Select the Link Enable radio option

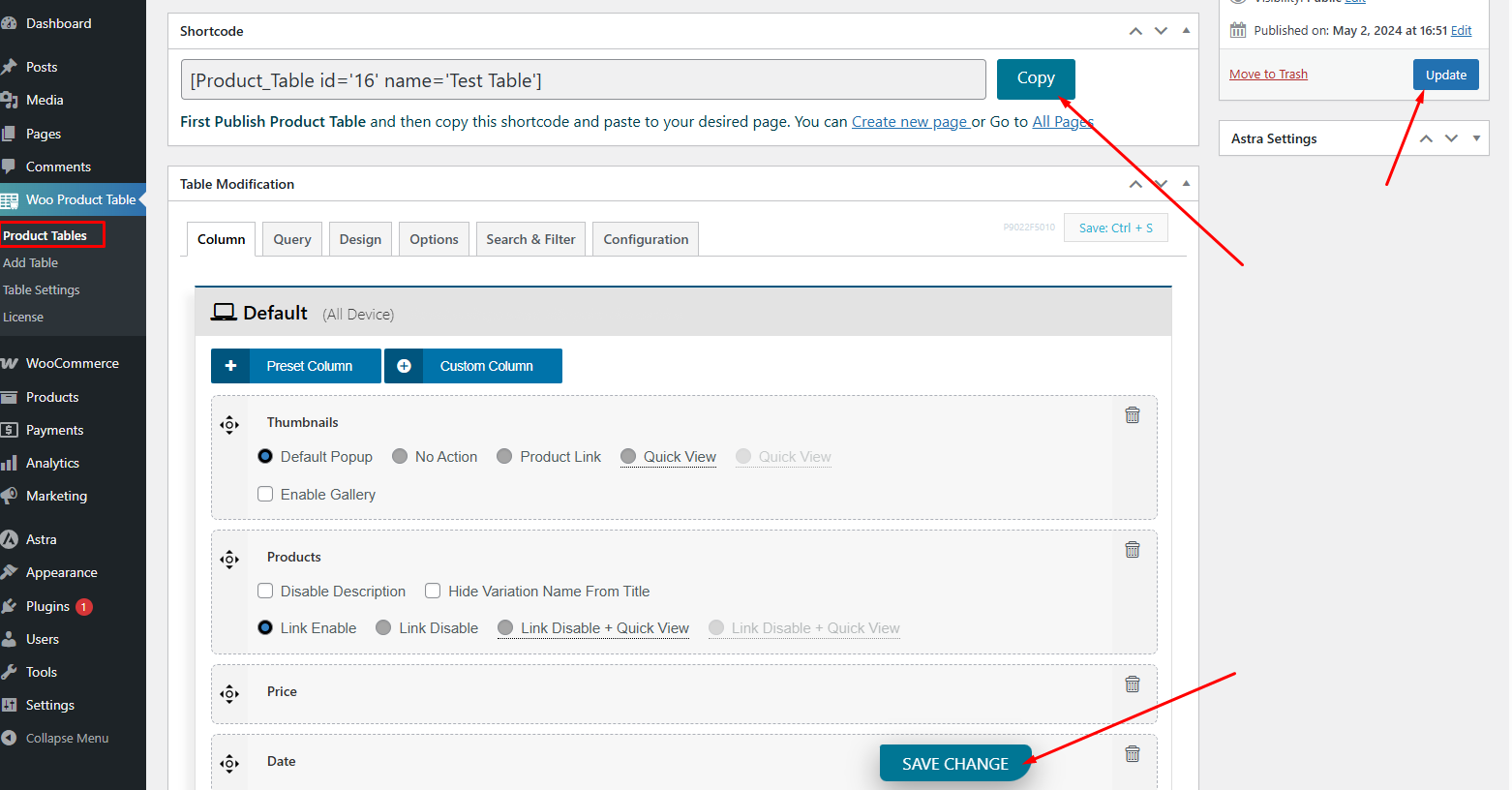[x=265, y=627]
